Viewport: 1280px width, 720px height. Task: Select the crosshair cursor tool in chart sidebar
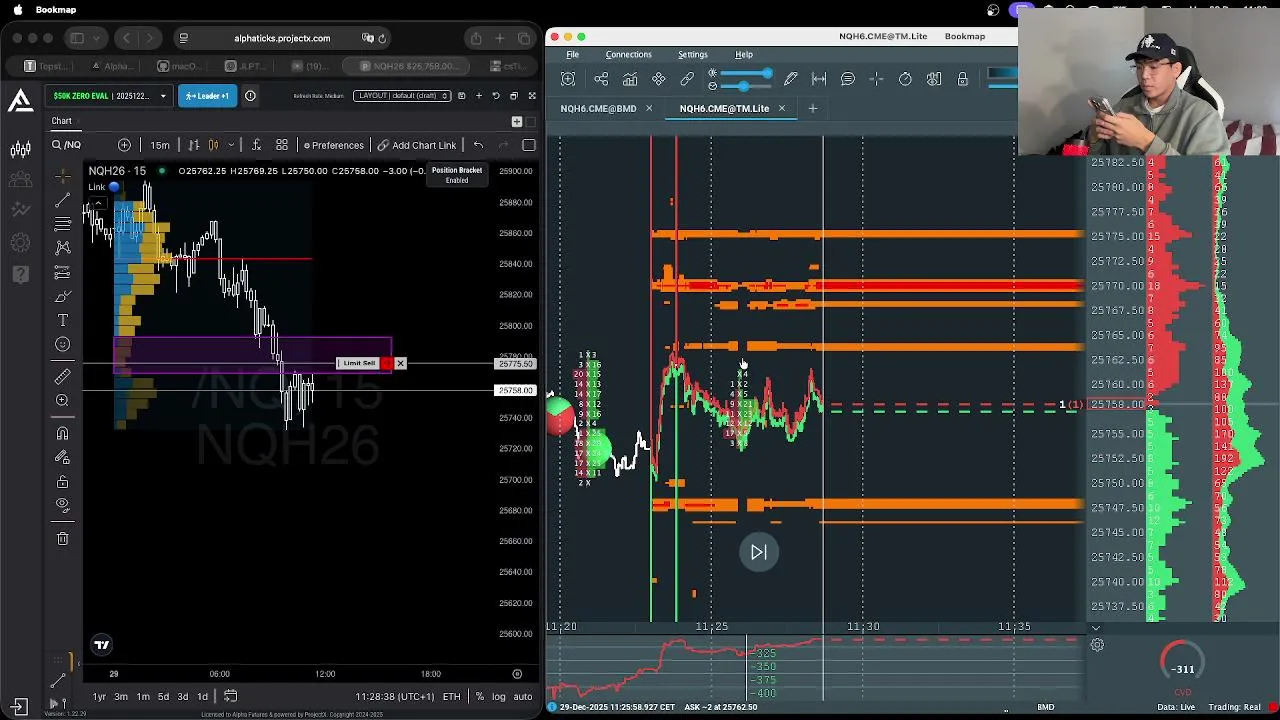click(62, 177)
